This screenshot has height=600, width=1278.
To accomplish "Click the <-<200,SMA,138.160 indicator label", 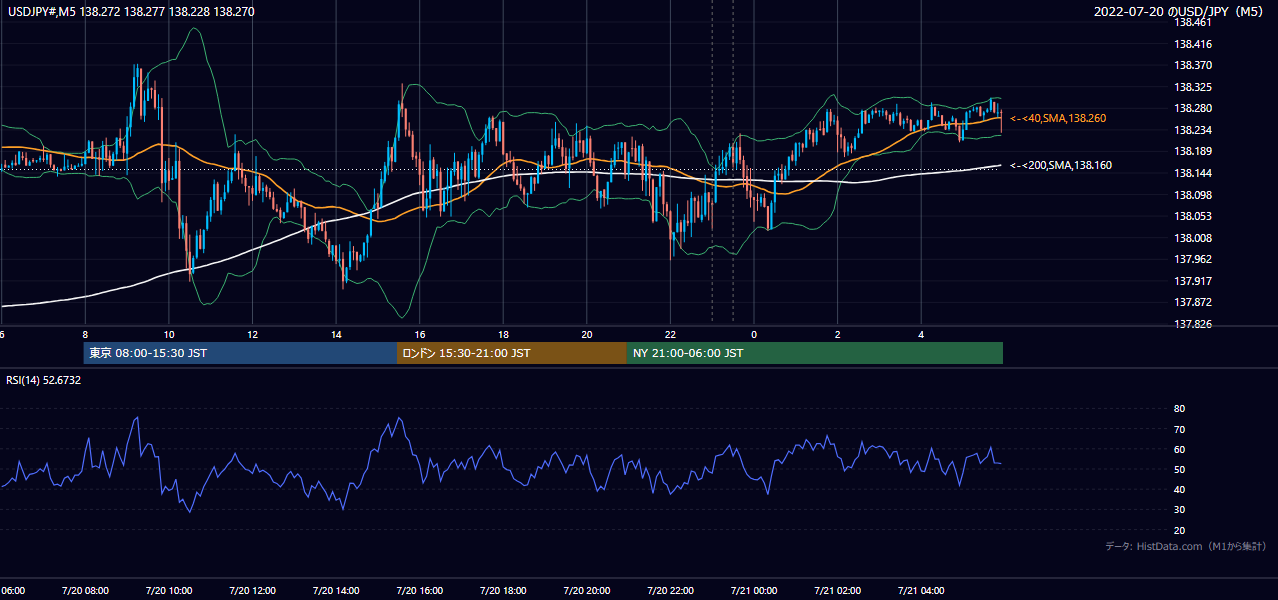I will click(1061, 165).
